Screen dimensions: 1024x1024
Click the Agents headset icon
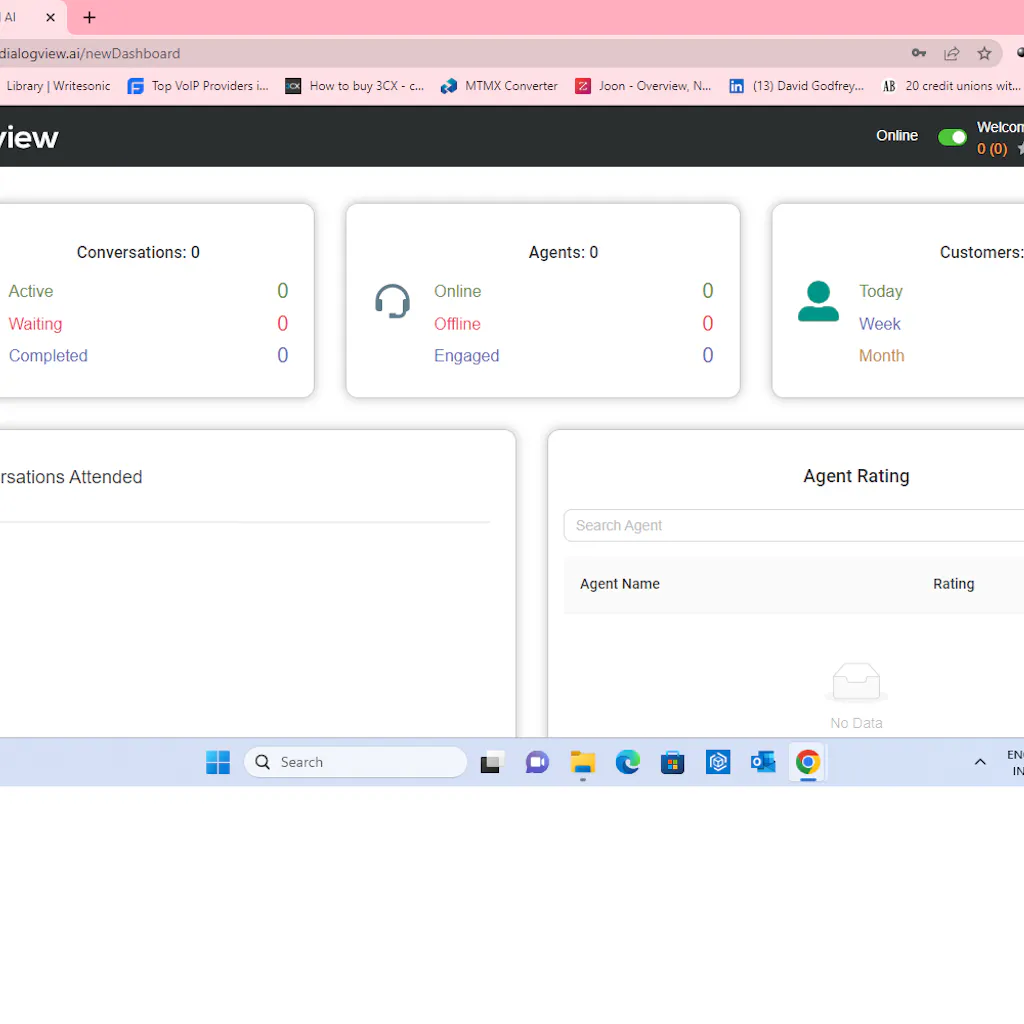392,301
